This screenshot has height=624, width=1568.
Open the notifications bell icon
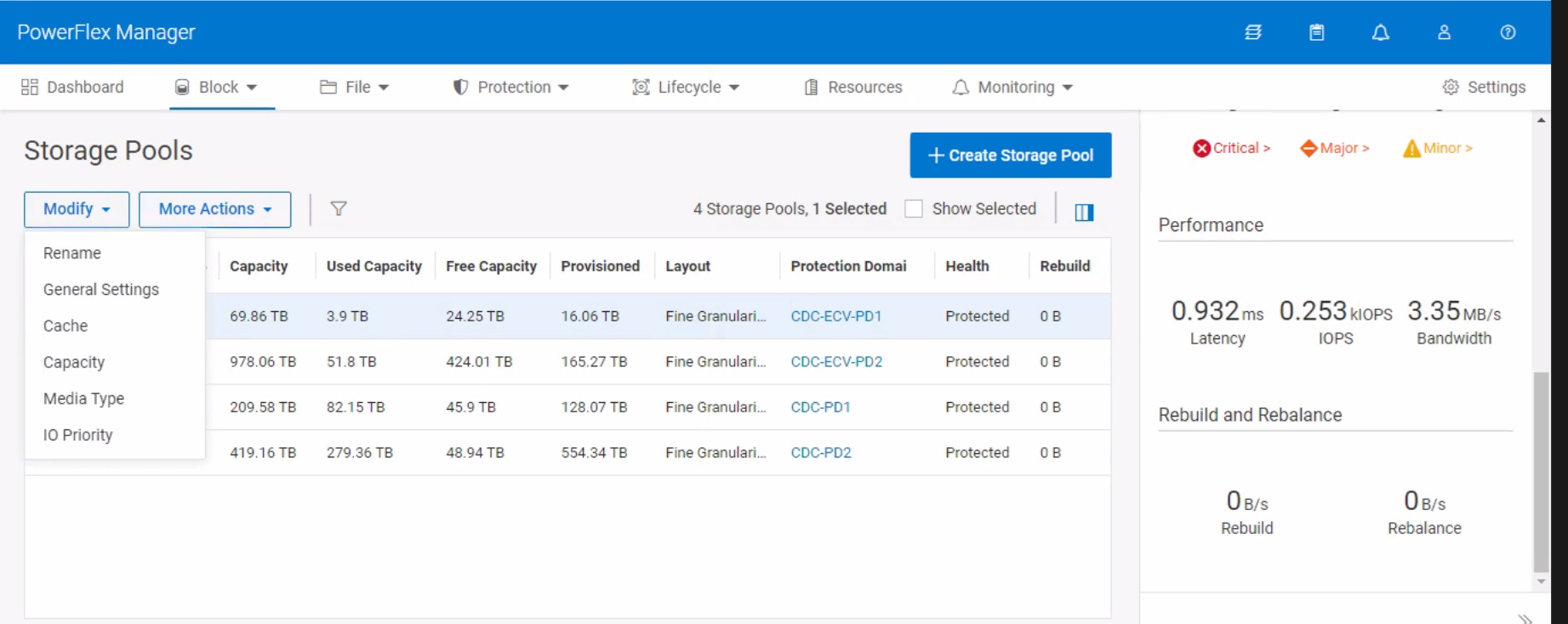tap(1380, 32)
